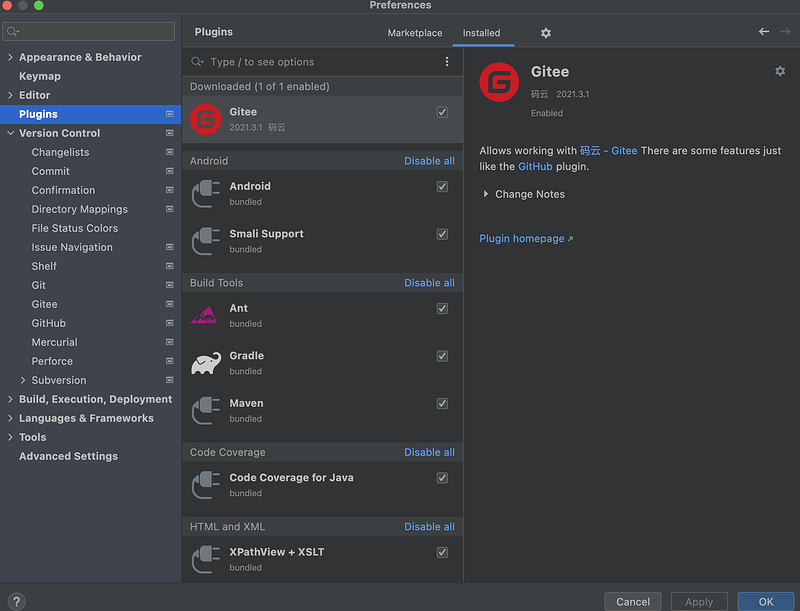
Task: Switch to the Marketplace tab
Action: [415, 33]
